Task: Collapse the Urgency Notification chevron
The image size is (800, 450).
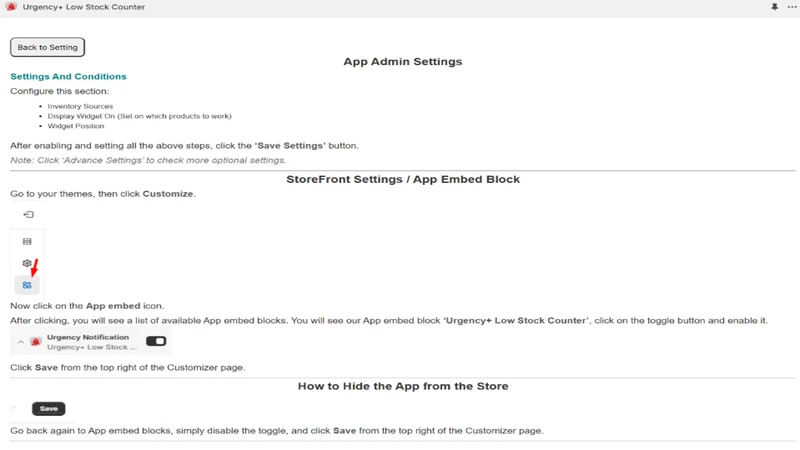Action: click(20, 342)
